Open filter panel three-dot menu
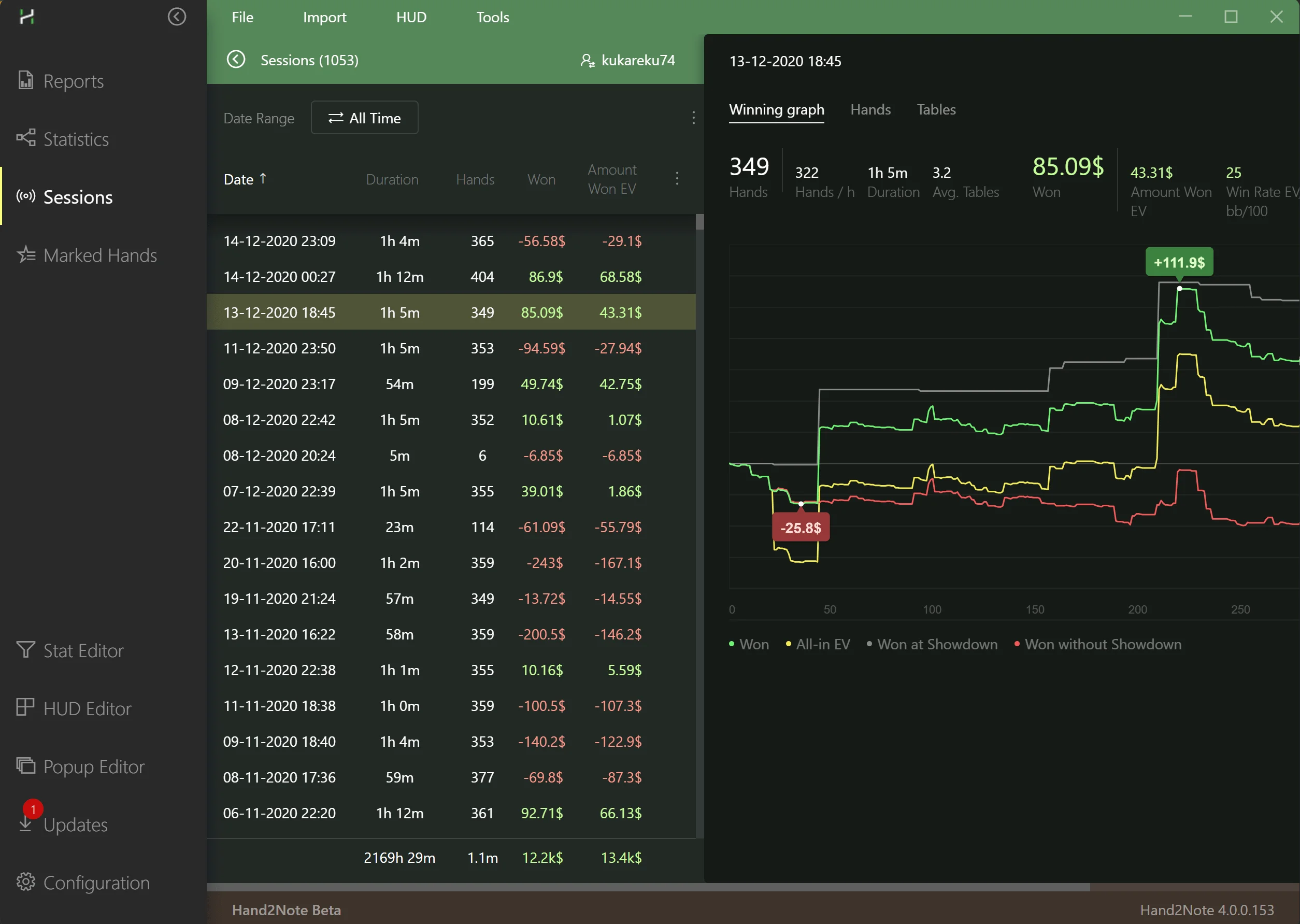The image size is (1300, 924). [693, 118]
